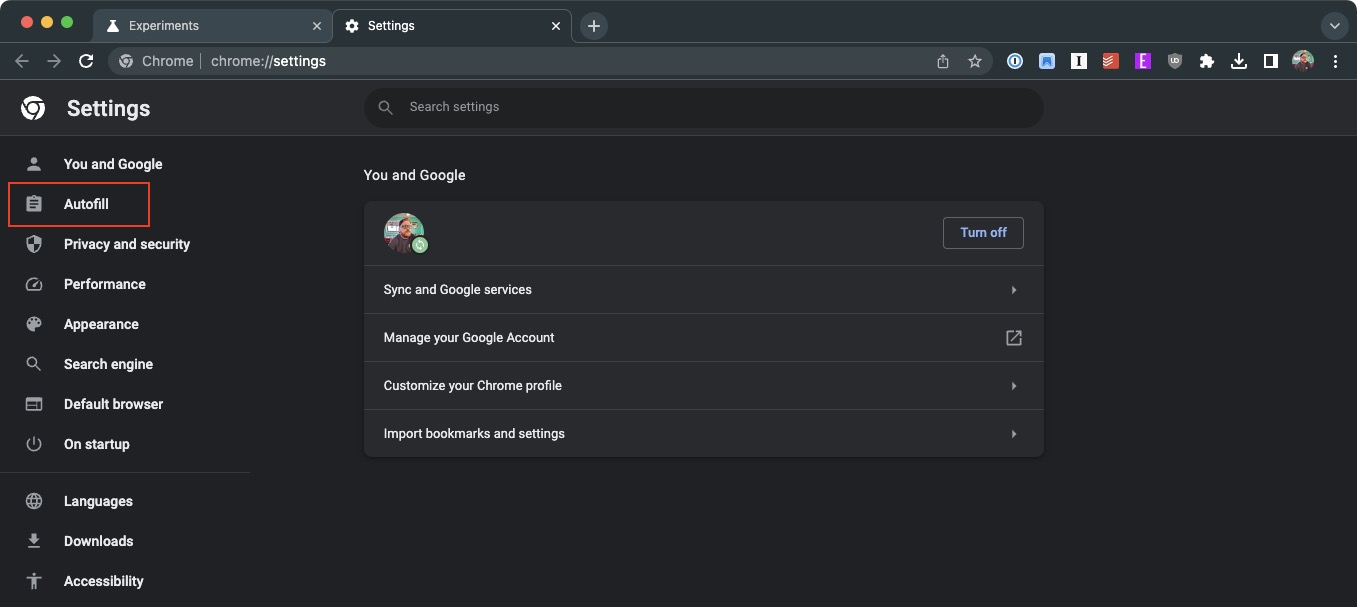Image resolution: width=1357 pixels, height=607 pixels.
Task: Open the profile avatar in toolbar
Action: 1303,61
